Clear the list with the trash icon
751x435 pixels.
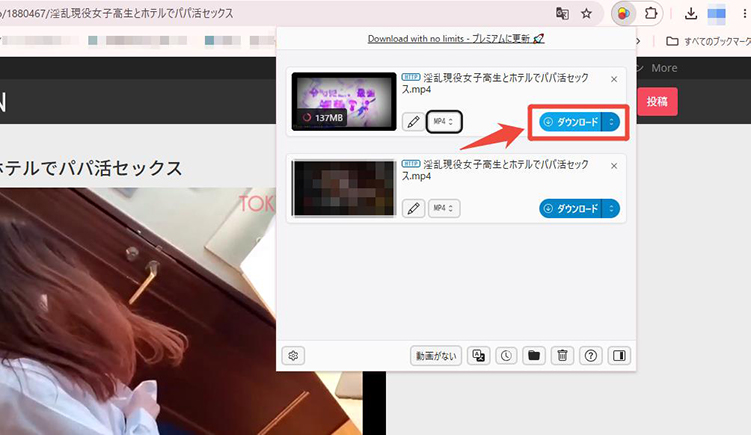[562, 356]
